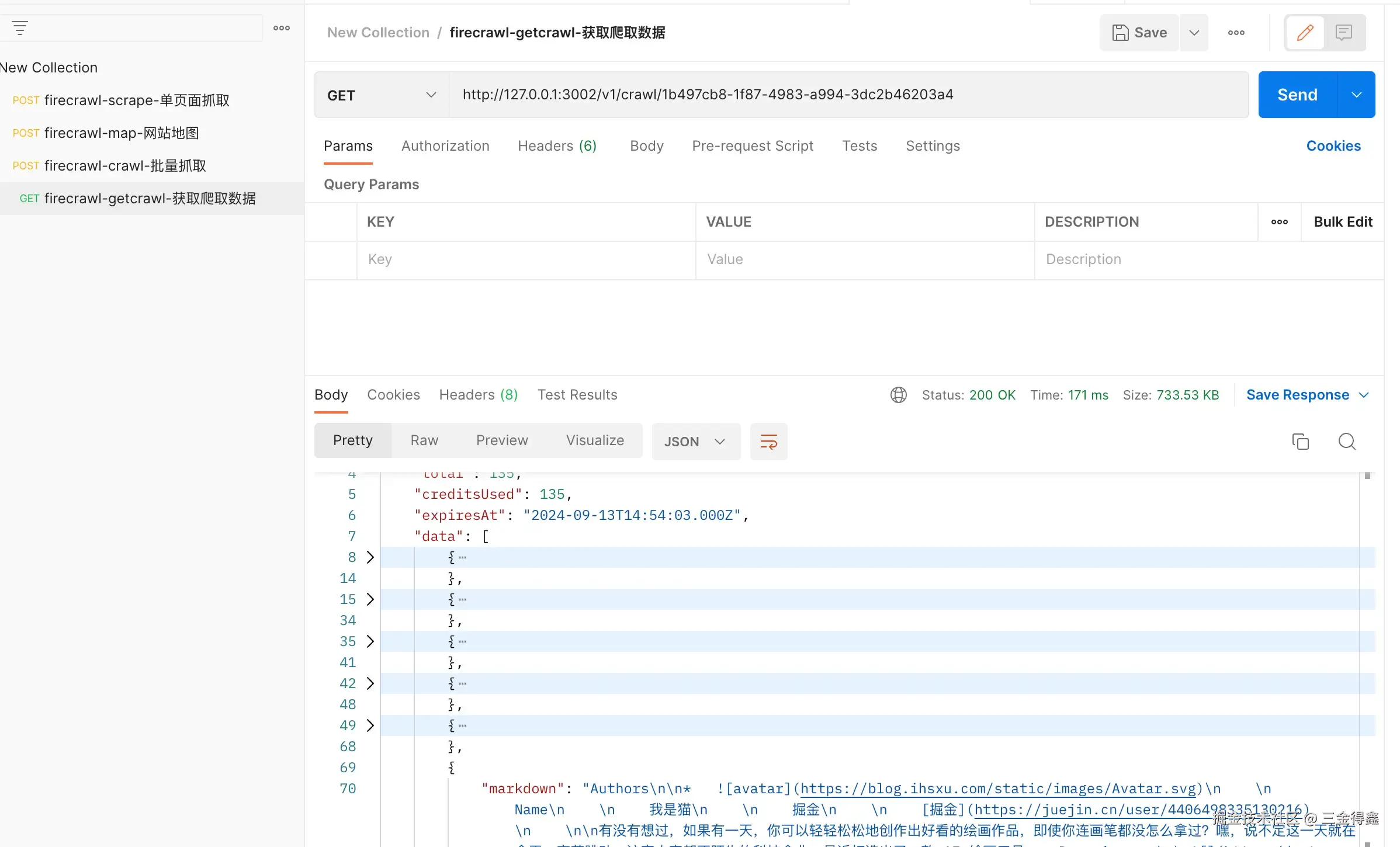
Task: Click the Cookies link
Action: point(1333,146)
